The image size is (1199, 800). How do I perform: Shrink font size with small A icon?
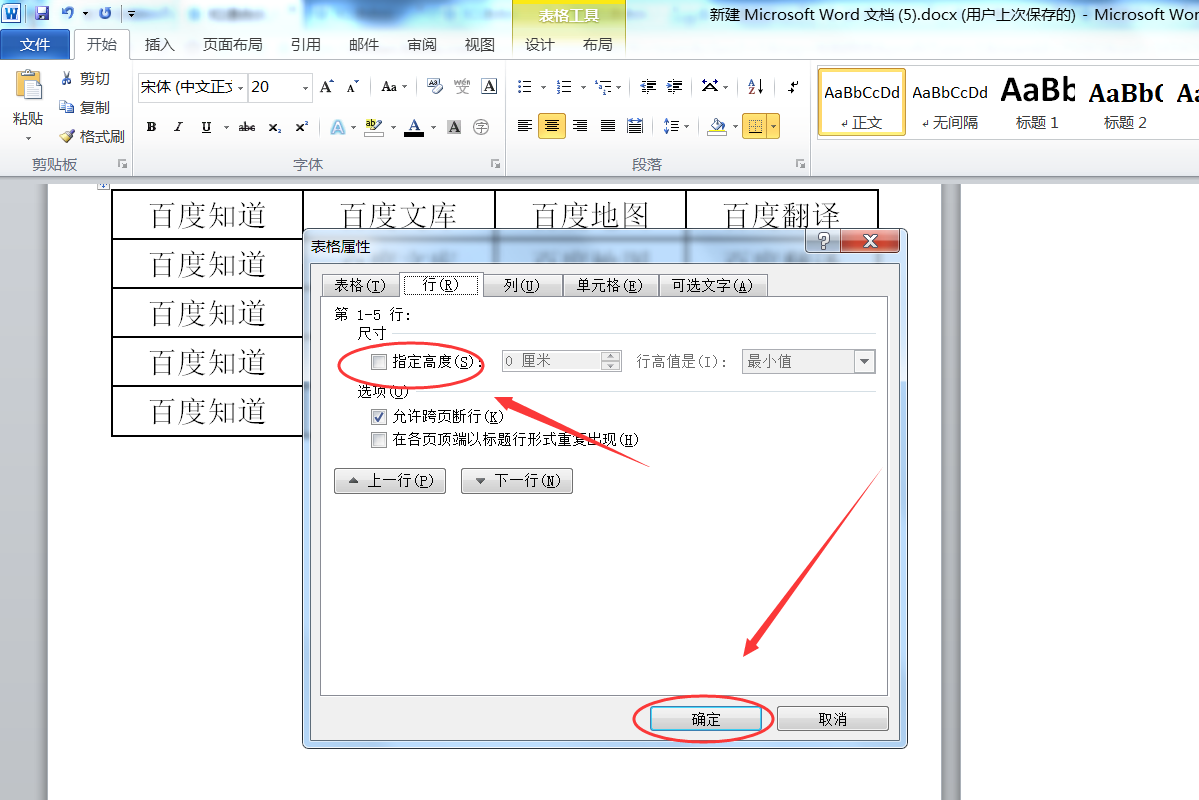click(353, 86)
